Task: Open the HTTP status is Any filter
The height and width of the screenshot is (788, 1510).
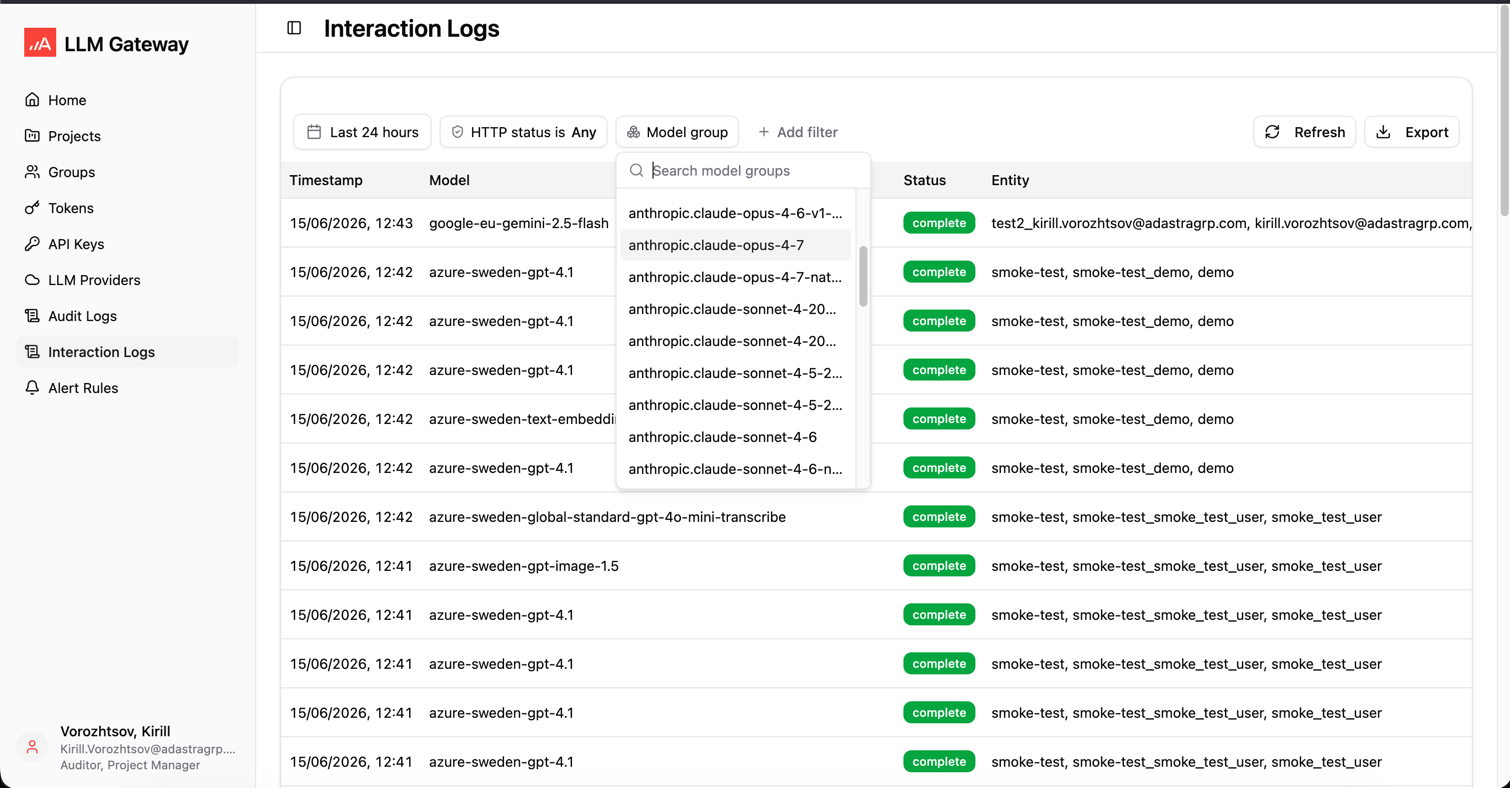Action: (523, 132)
